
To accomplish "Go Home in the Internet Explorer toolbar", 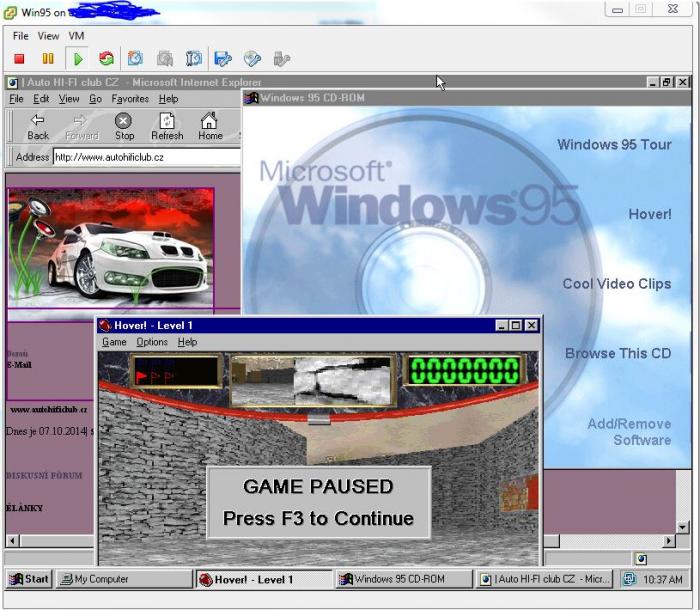I will click(x=210, y=126).
